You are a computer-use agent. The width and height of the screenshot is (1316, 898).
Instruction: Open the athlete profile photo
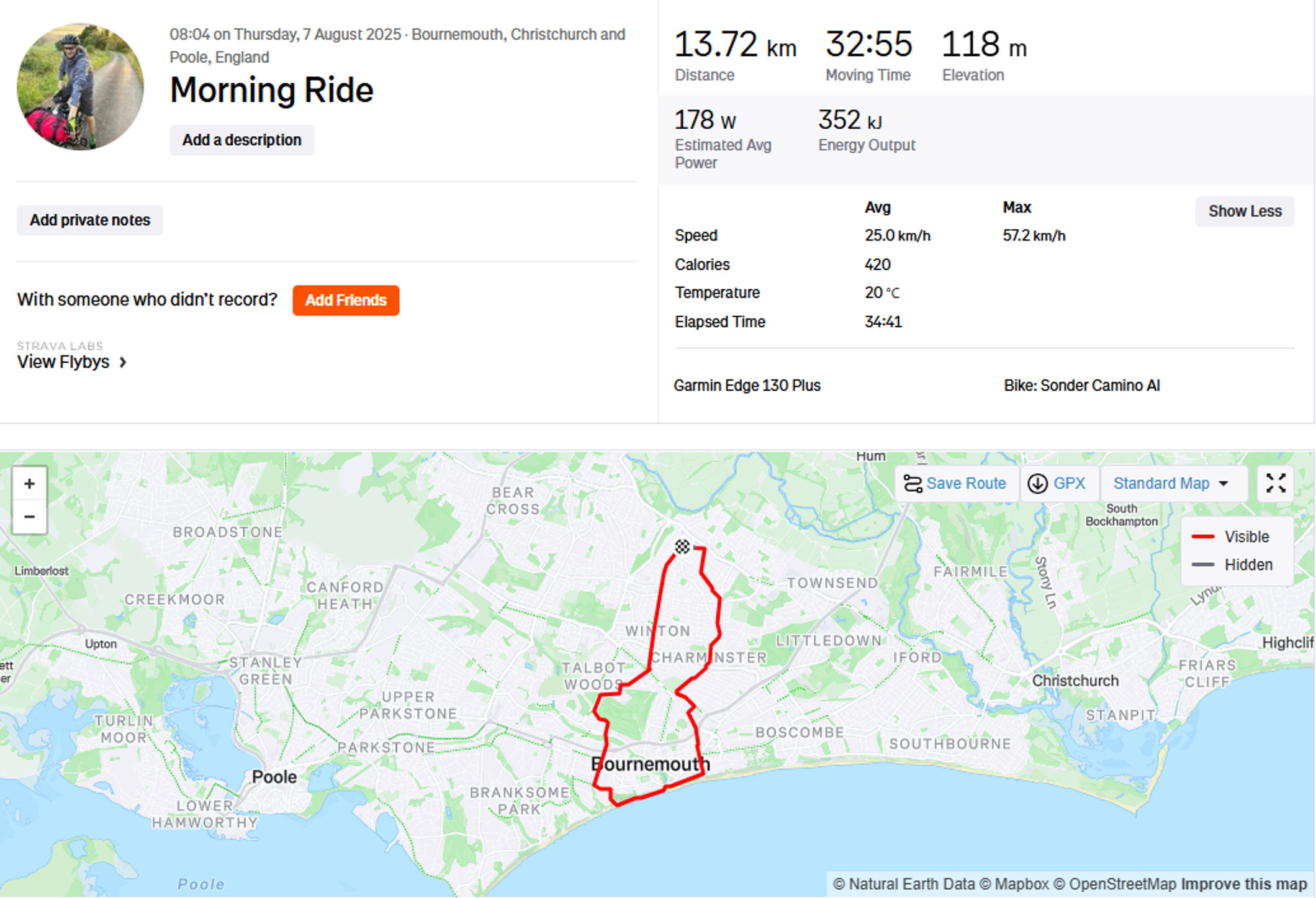(80, 87)
